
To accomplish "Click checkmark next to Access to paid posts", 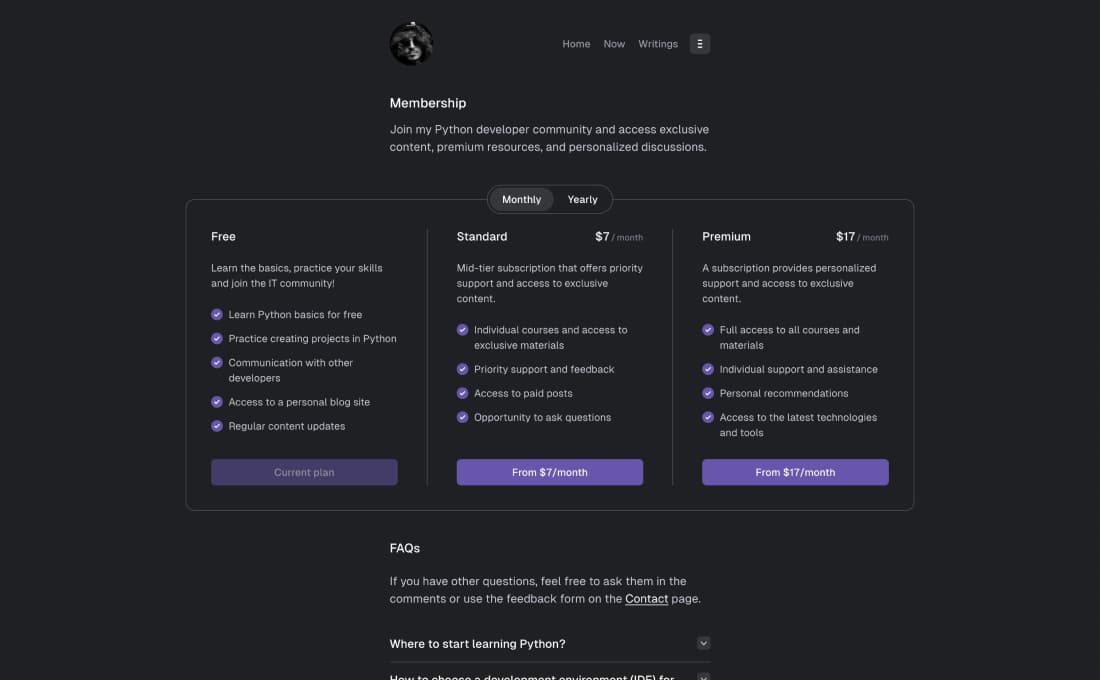I will (x=462, y=393).
